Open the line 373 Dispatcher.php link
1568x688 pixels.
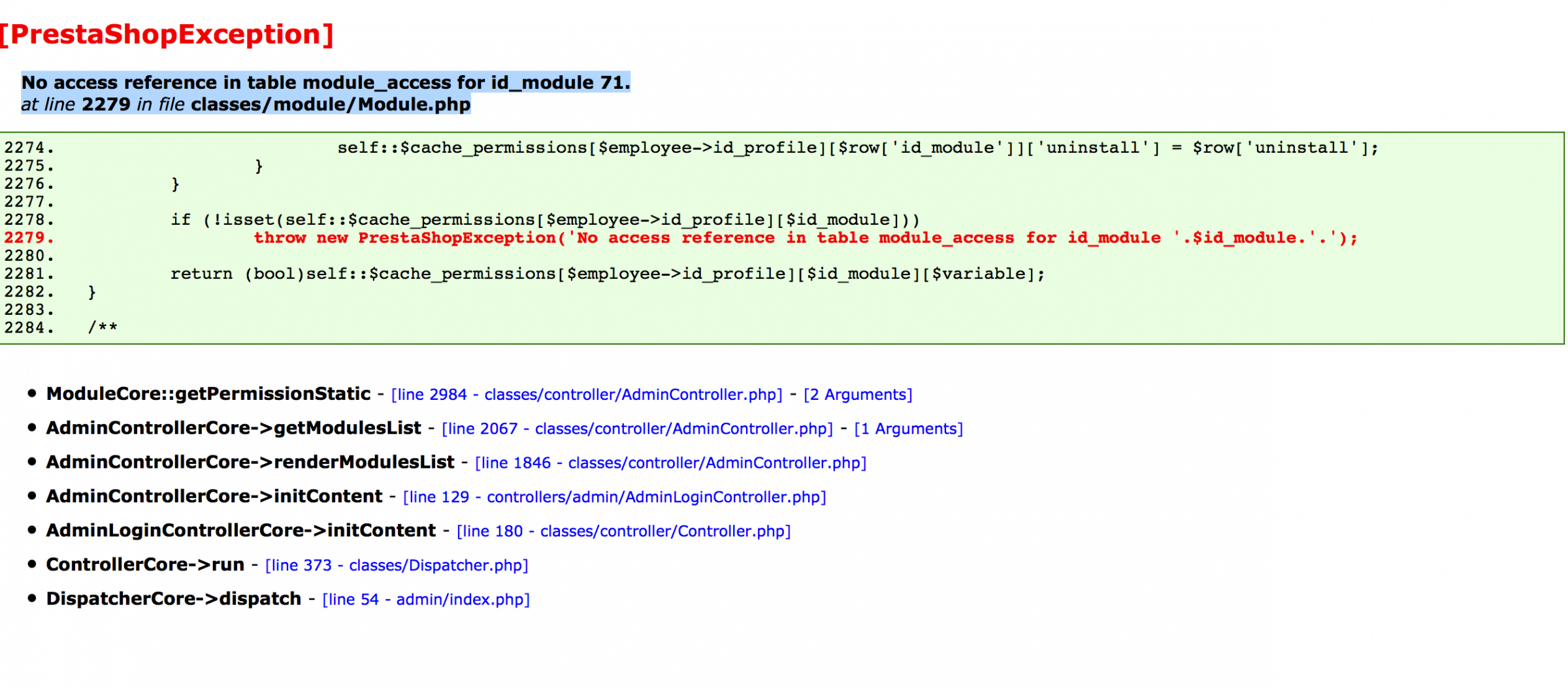point(397,565)
